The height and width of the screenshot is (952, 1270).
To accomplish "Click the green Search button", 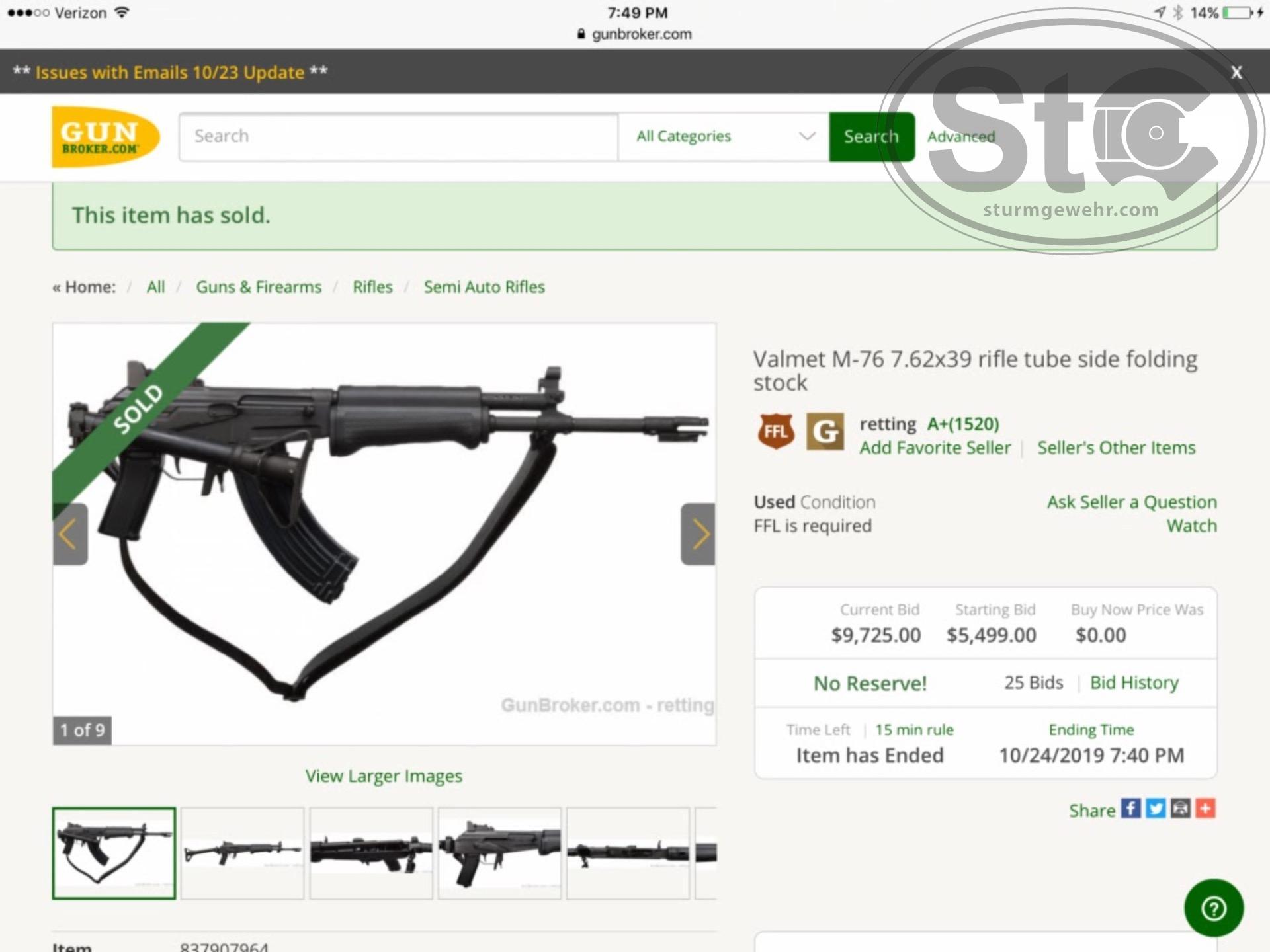I will pos(872,137).
